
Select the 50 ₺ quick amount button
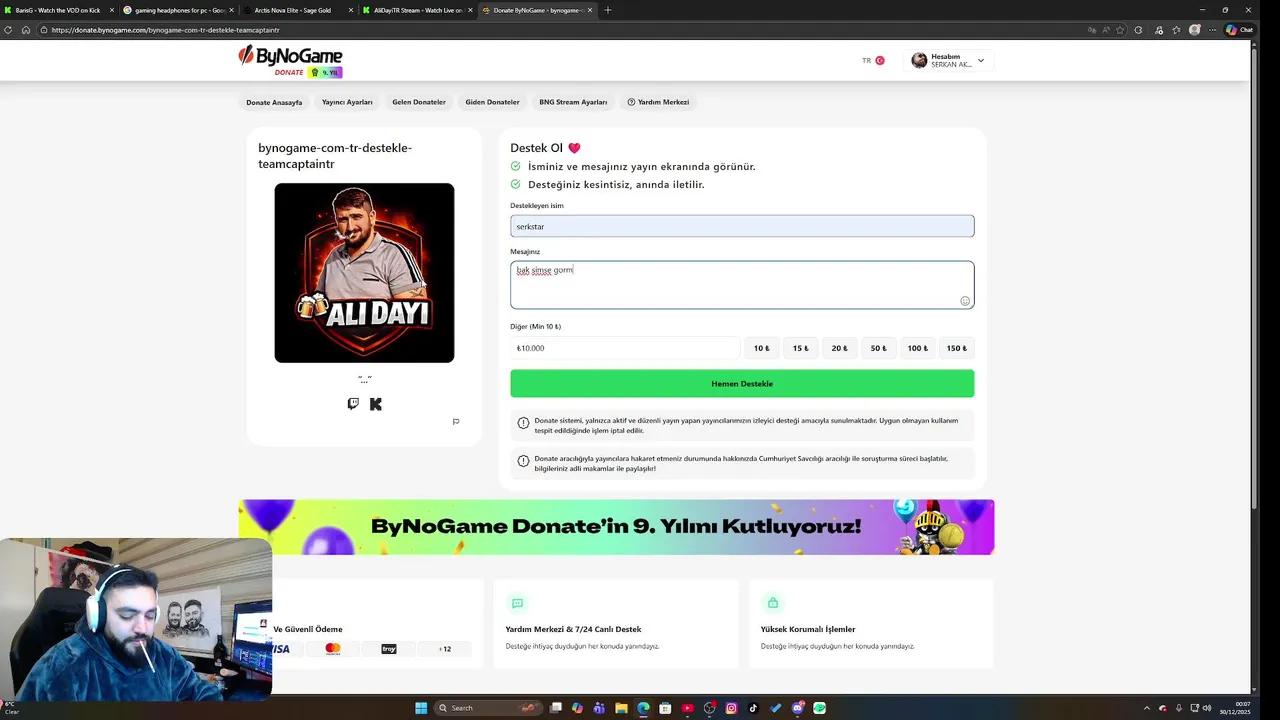[x=878, y=348]
